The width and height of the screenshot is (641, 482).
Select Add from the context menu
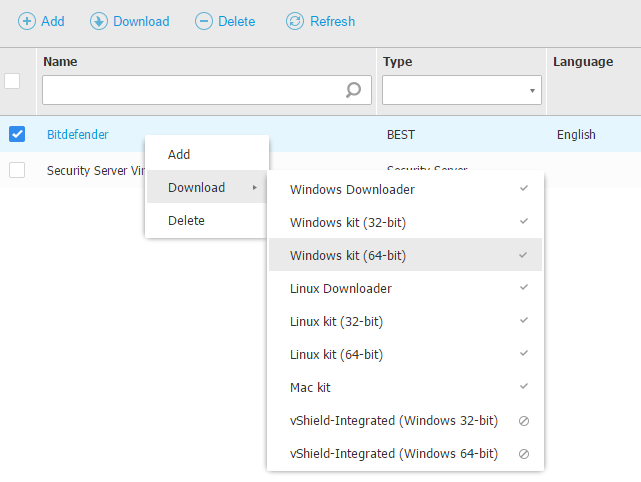click(x=179, y=155)
